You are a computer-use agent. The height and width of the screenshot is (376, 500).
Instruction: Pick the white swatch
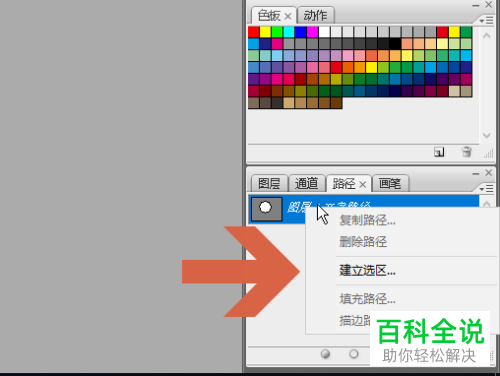pos(324,32)
